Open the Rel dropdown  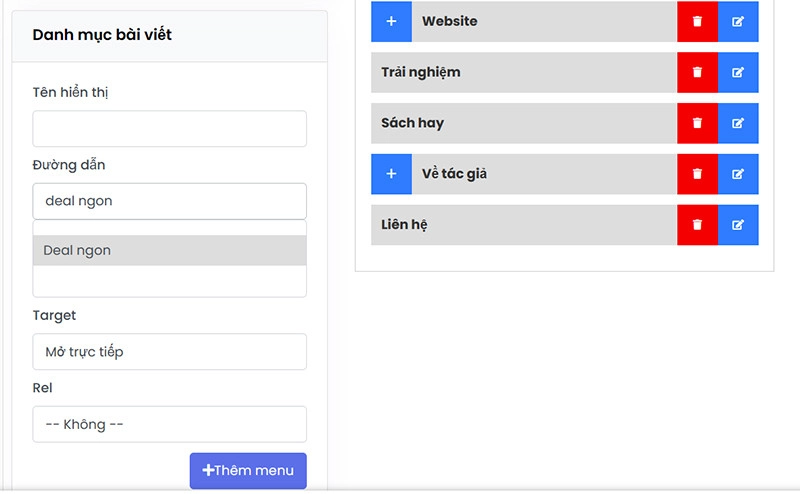pyautogui.click(x=169, y=424)
